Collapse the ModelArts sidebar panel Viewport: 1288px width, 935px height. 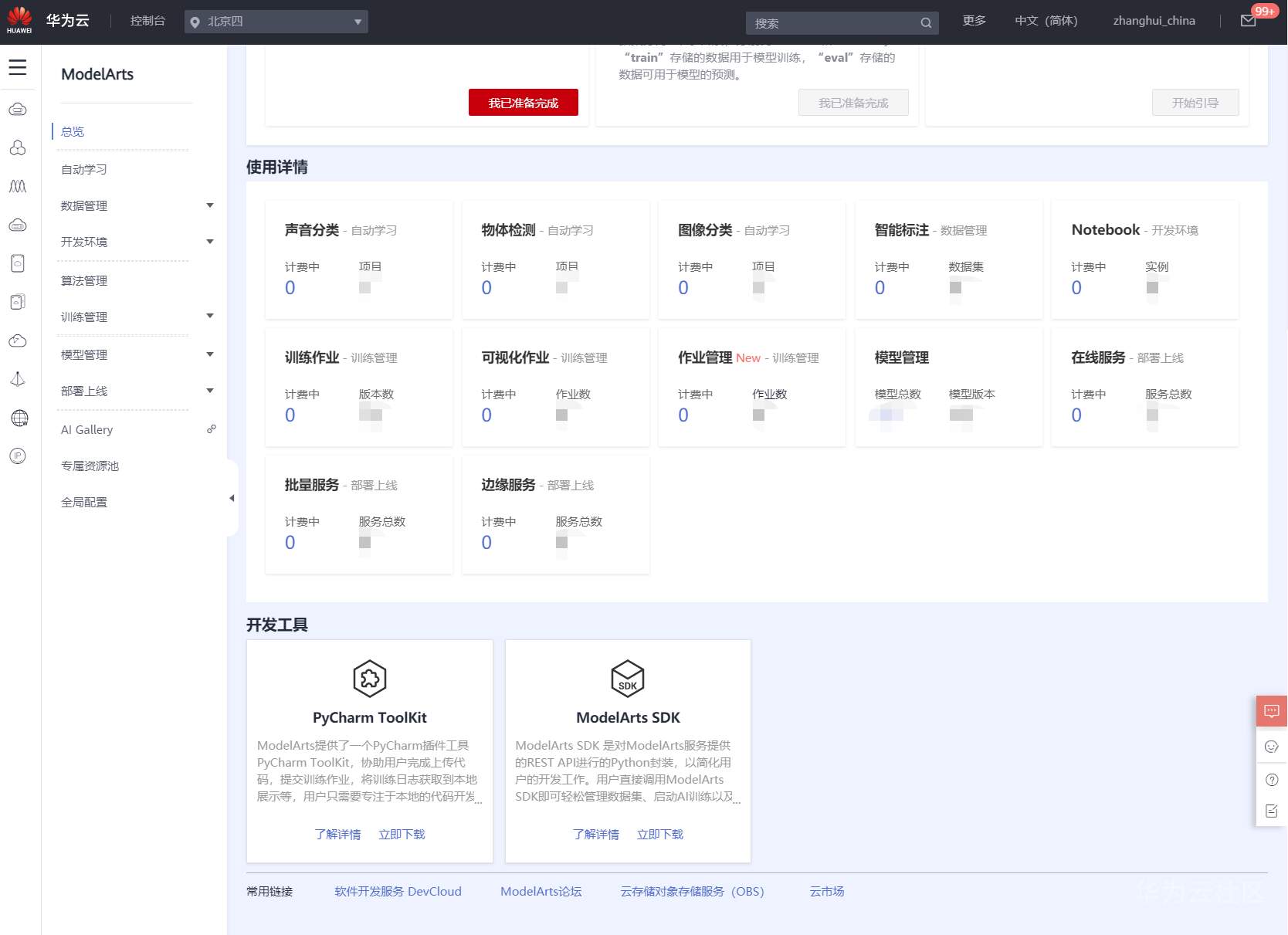click(232, 498)
